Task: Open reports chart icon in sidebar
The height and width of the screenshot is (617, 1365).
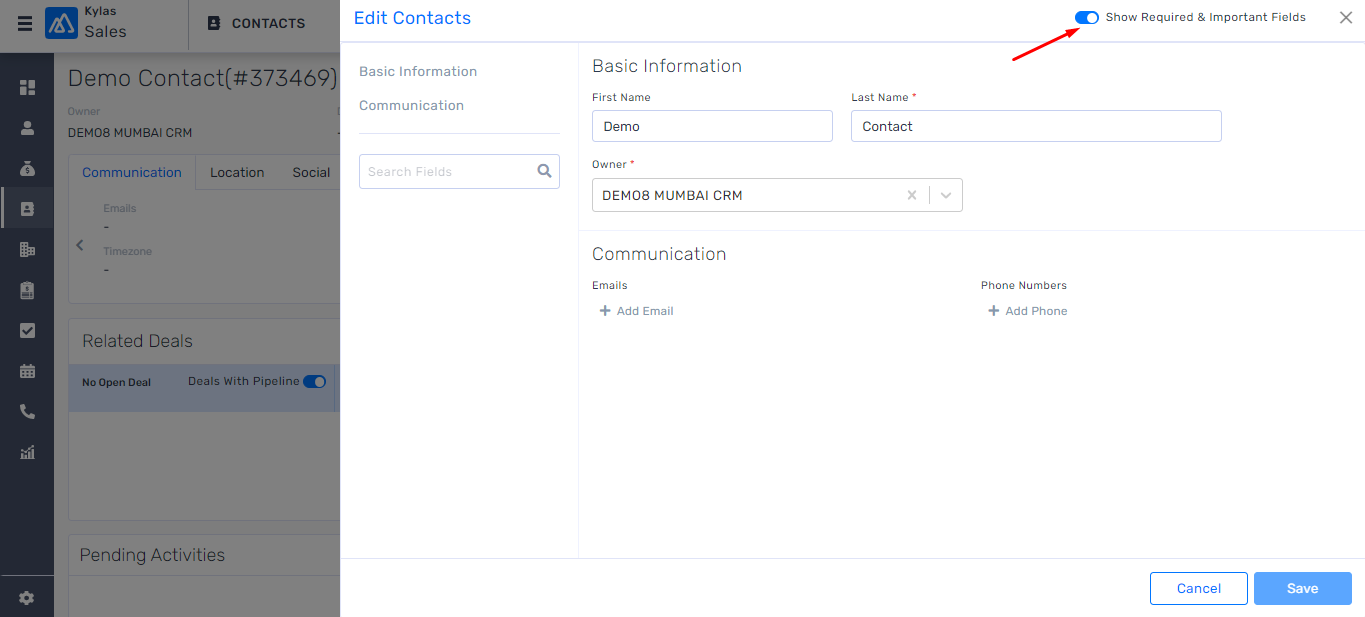Action: point(27,452)
